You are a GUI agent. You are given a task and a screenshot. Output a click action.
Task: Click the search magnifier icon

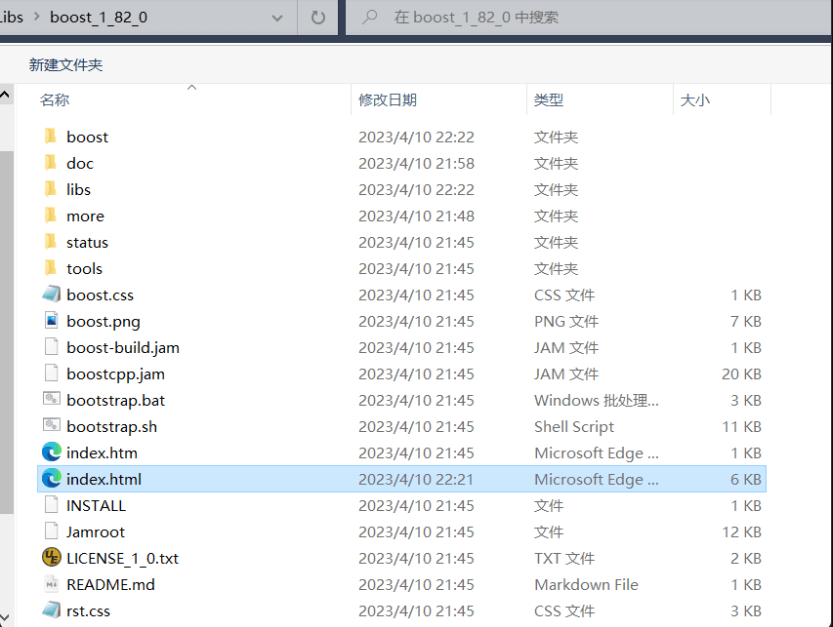(x=369, y=17)
